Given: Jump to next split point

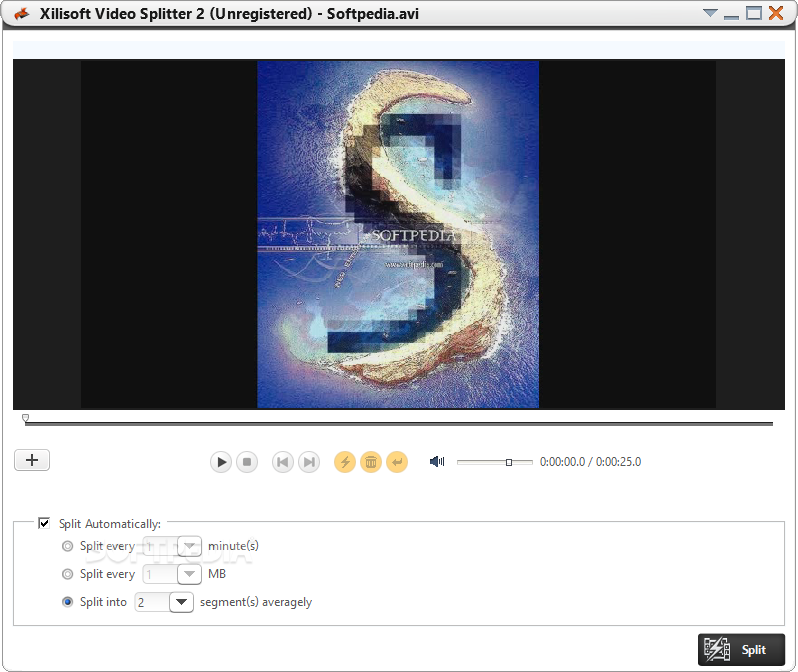Looking at the screenshot, I should tap(309, 462).
